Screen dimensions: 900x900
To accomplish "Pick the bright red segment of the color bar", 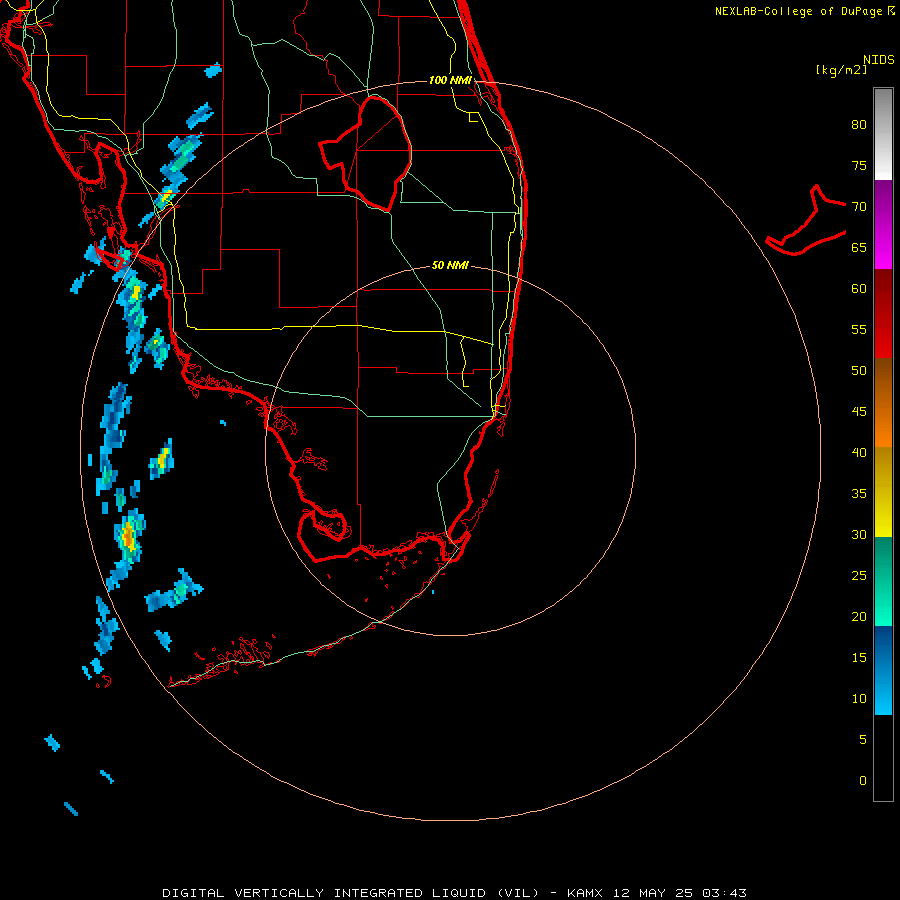I will pyautogui.click(x=883, y=335).
